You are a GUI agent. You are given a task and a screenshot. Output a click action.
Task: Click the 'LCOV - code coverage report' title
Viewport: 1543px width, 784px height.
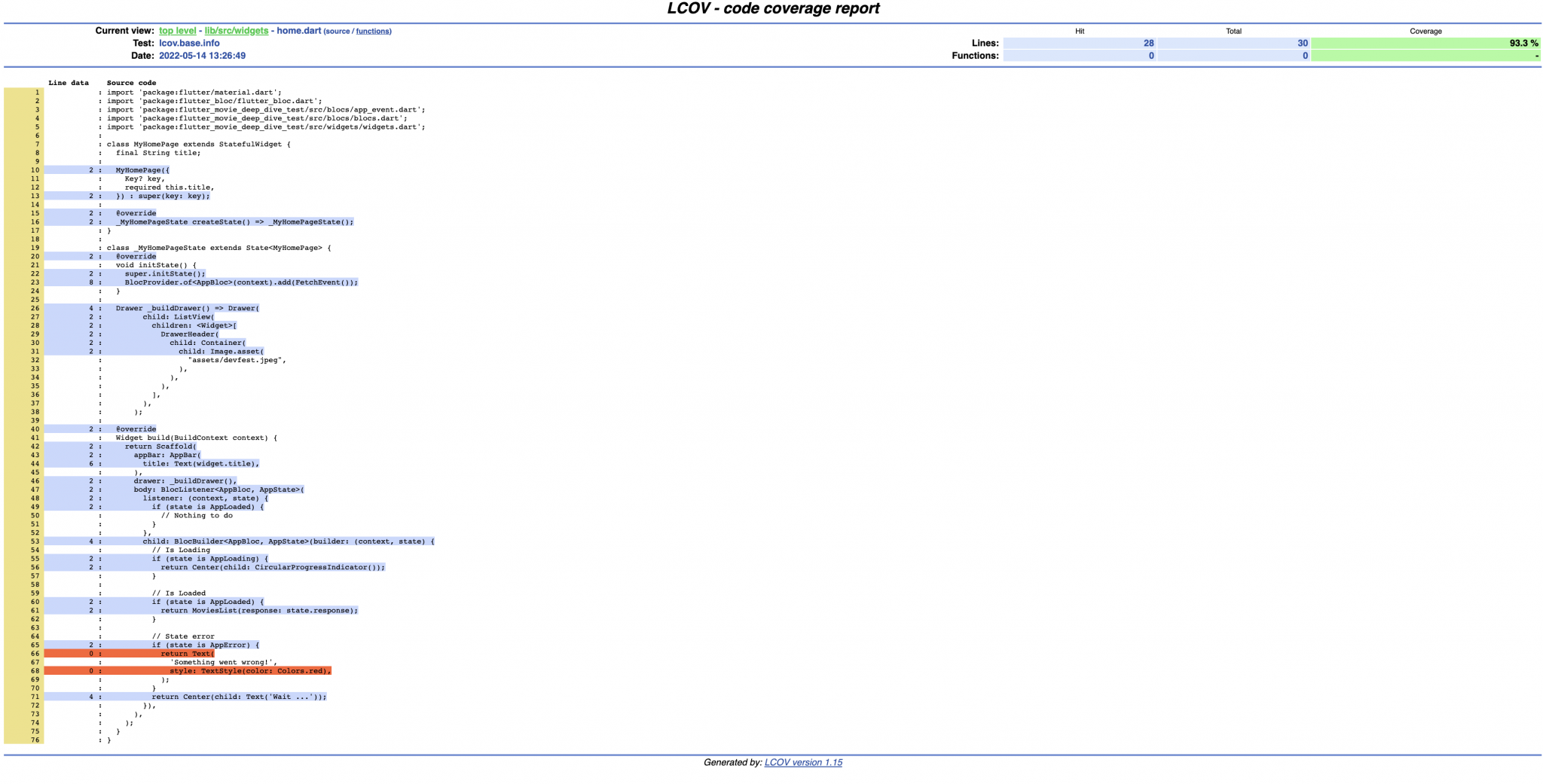[x=773, y=9]
